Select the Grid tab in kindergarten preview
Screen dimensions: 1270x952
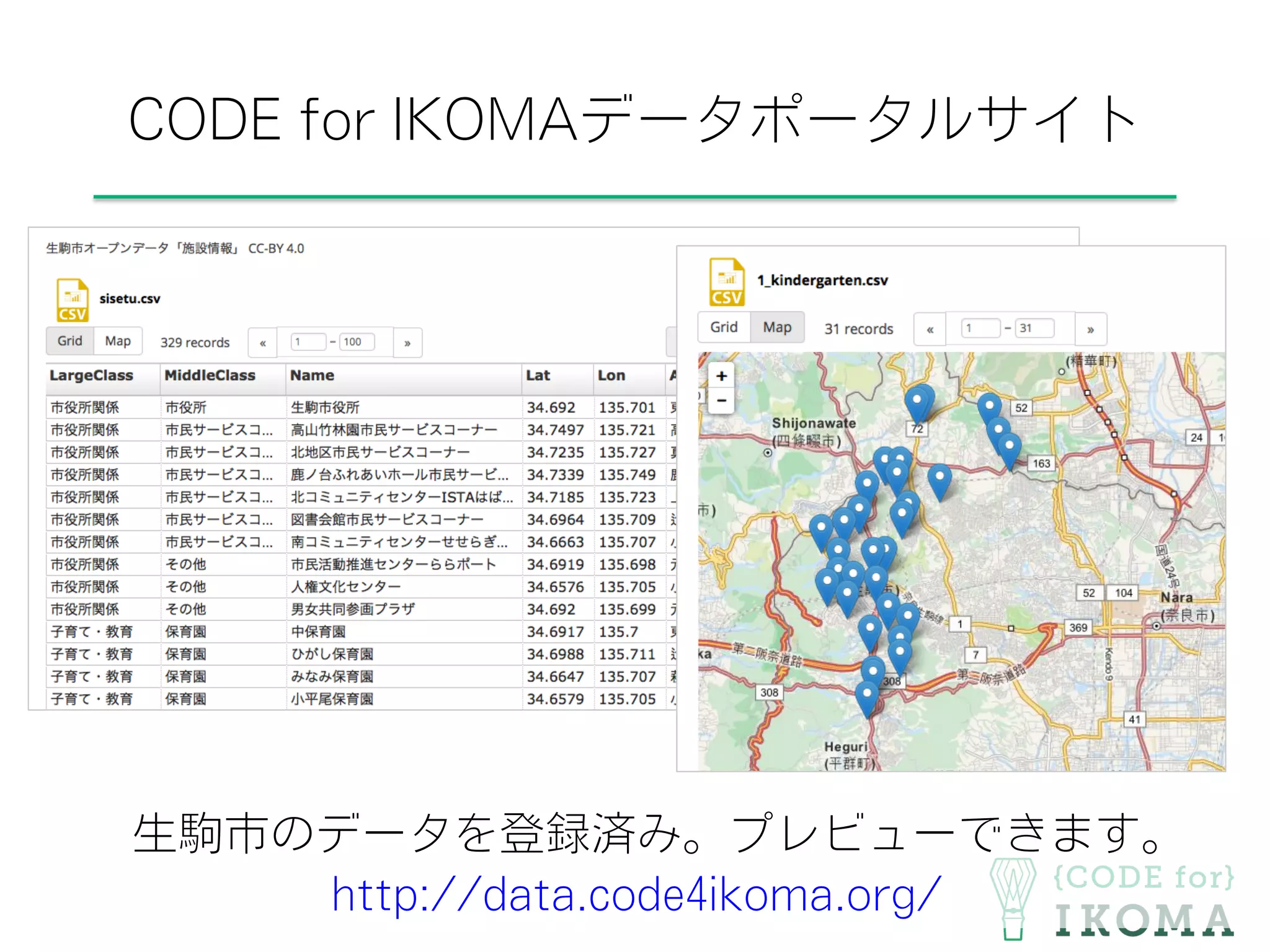pyautogui.click(x=724, y=327)
